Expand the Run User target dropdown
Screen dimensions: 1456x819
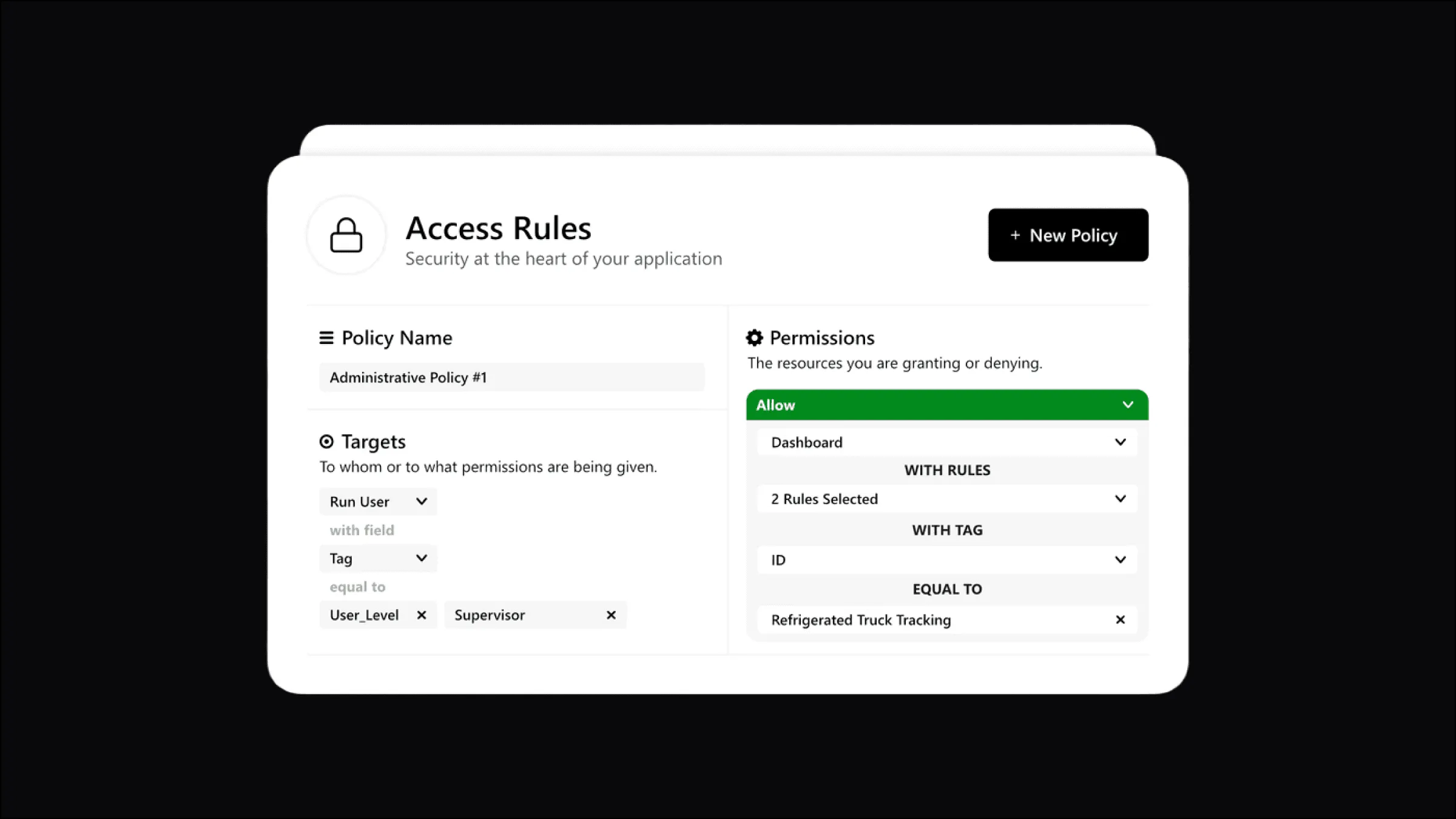(x=422, y=501)
